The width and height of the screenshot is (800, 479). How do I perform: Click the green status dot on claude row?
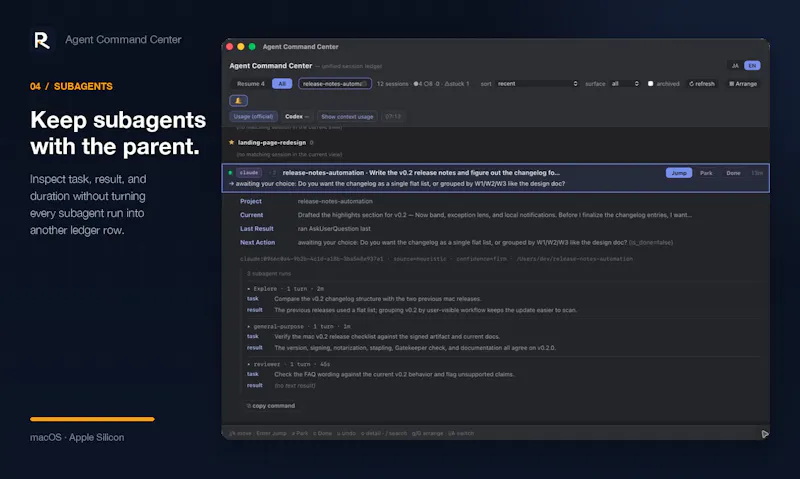click(231, 172)
